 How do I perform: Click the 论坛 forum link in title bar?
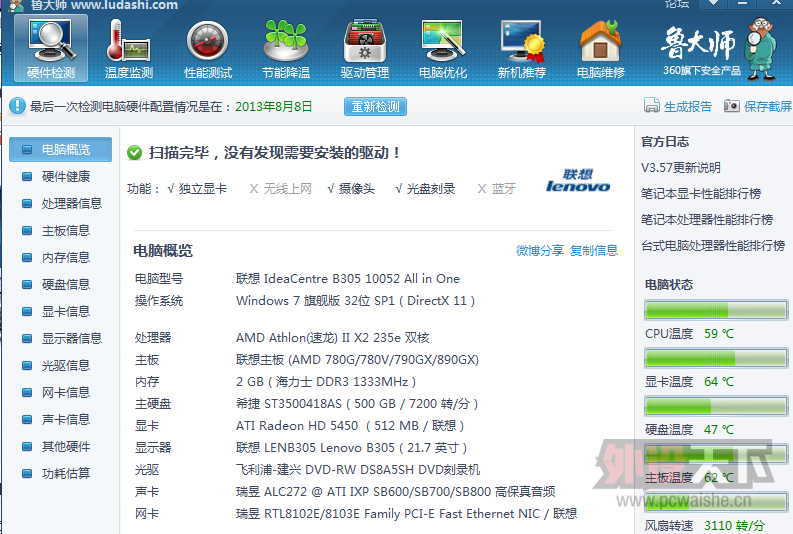(x=677, y=4)
